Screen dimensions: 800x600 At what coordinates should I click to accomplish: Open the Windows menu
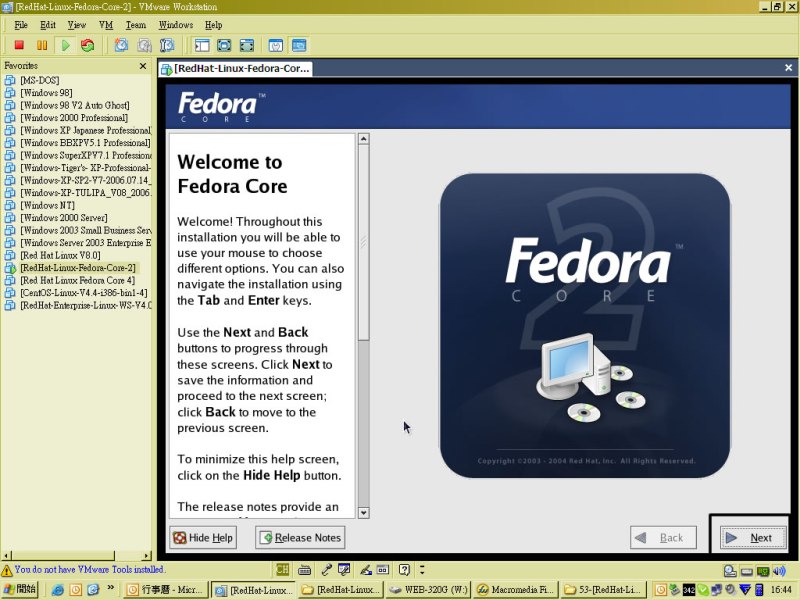(x=176, y=25)
